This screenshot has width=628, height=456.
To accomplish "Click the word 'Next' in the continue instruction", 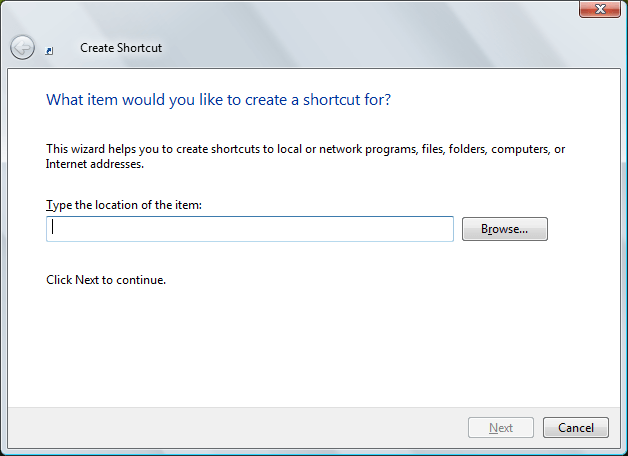I will coord(87,280).
